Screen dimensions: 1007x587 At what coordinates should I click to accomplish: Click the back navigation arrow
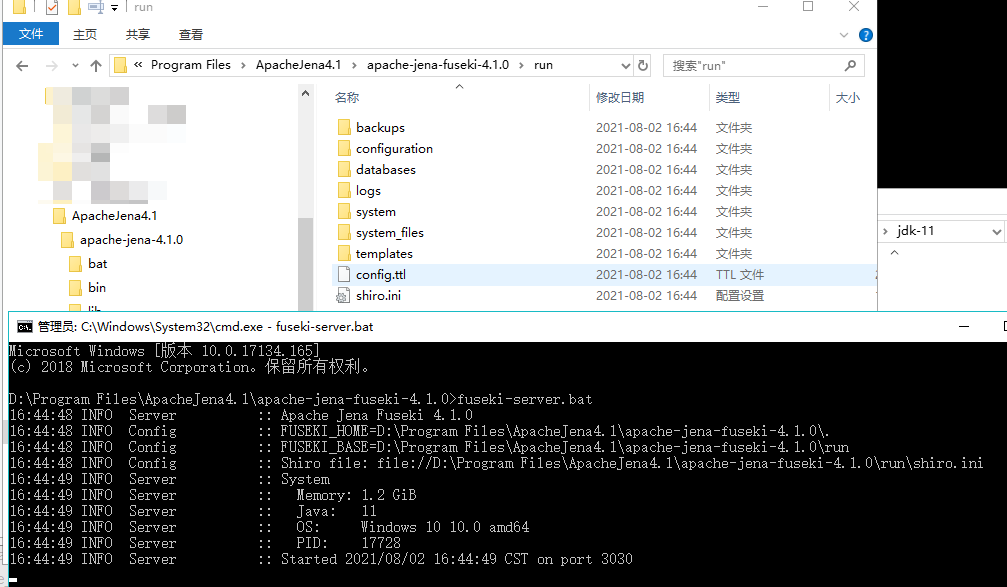click(x=22, y=64)
